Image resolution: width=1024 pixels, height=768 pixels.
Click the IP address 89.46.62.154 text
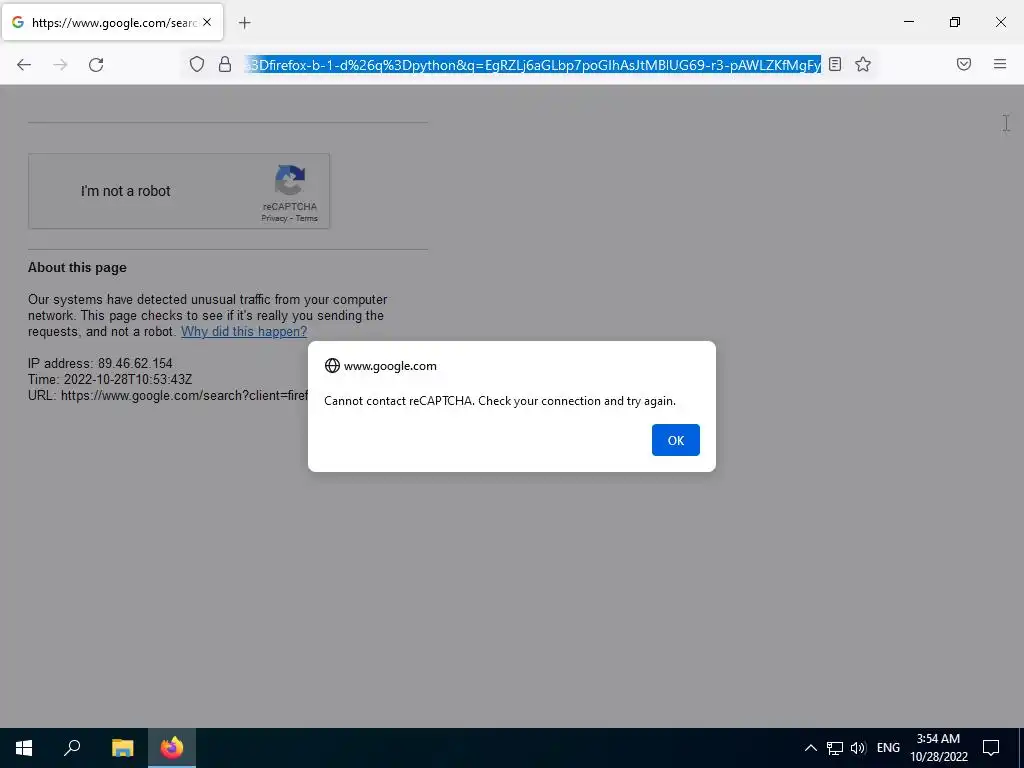[100, 363]
